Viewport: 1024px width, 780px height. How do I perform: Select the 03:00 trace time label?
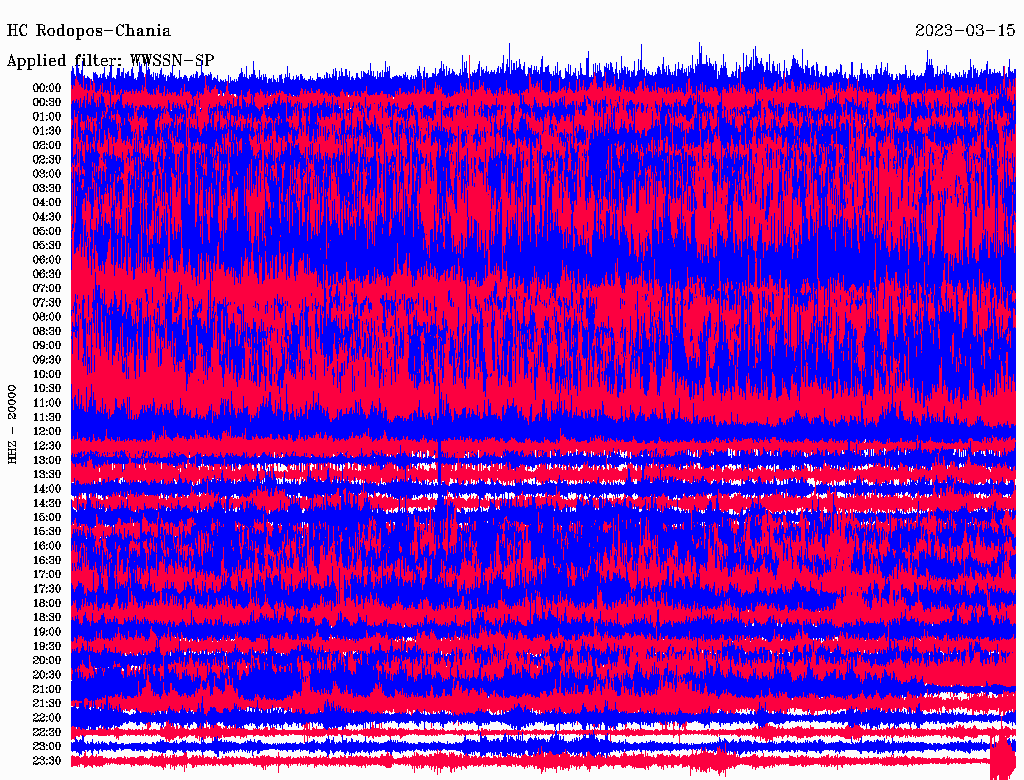(47, 174)
